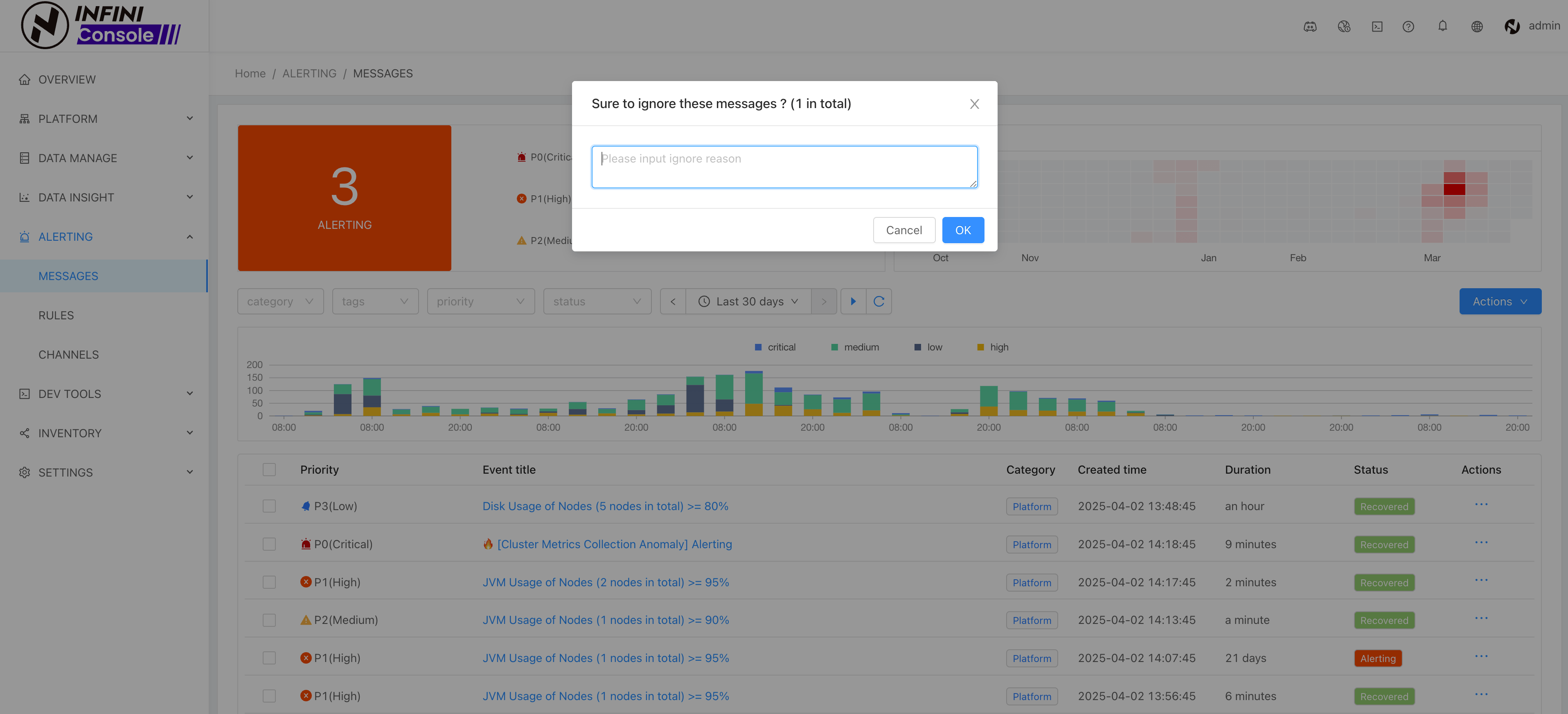Click the refresh icon beside time range
Screen dimensions: 1568x714
tap(879, 302)
